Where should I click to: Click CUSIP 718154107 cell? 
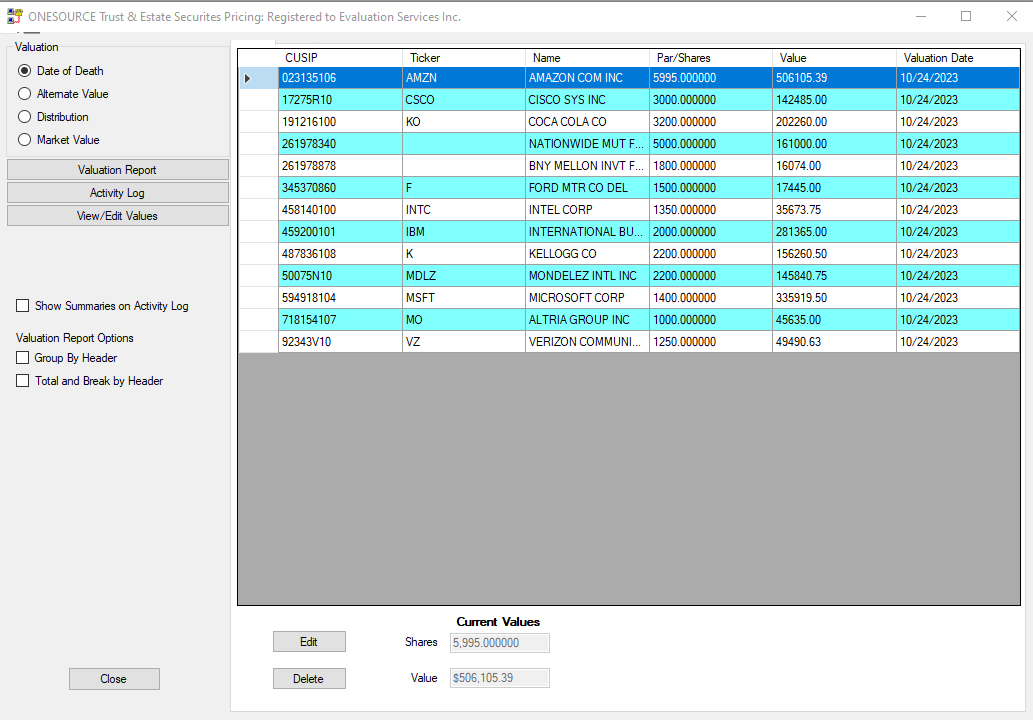coord(340,319)
